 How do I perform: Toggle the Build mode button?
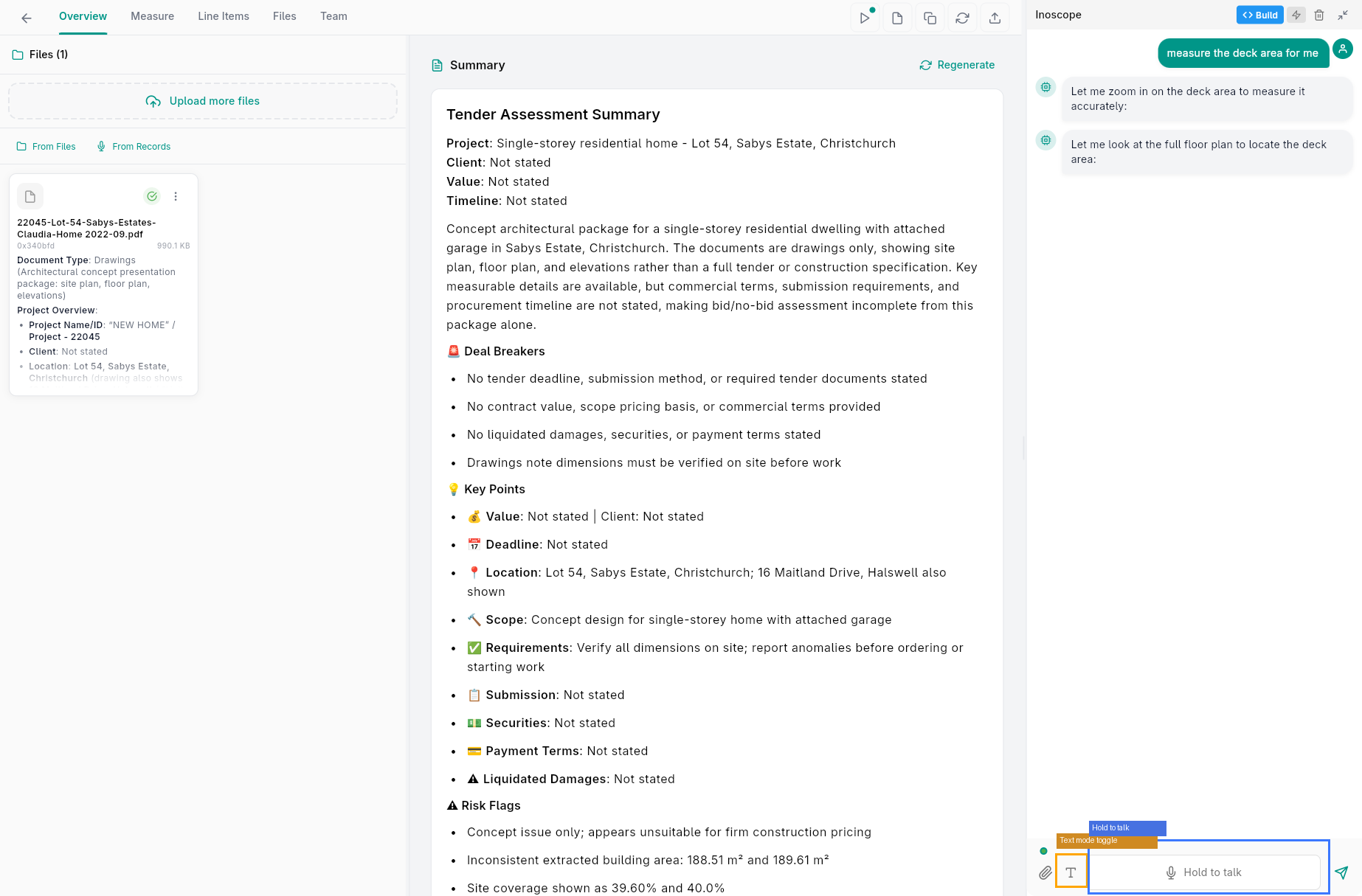point(1259,15)
